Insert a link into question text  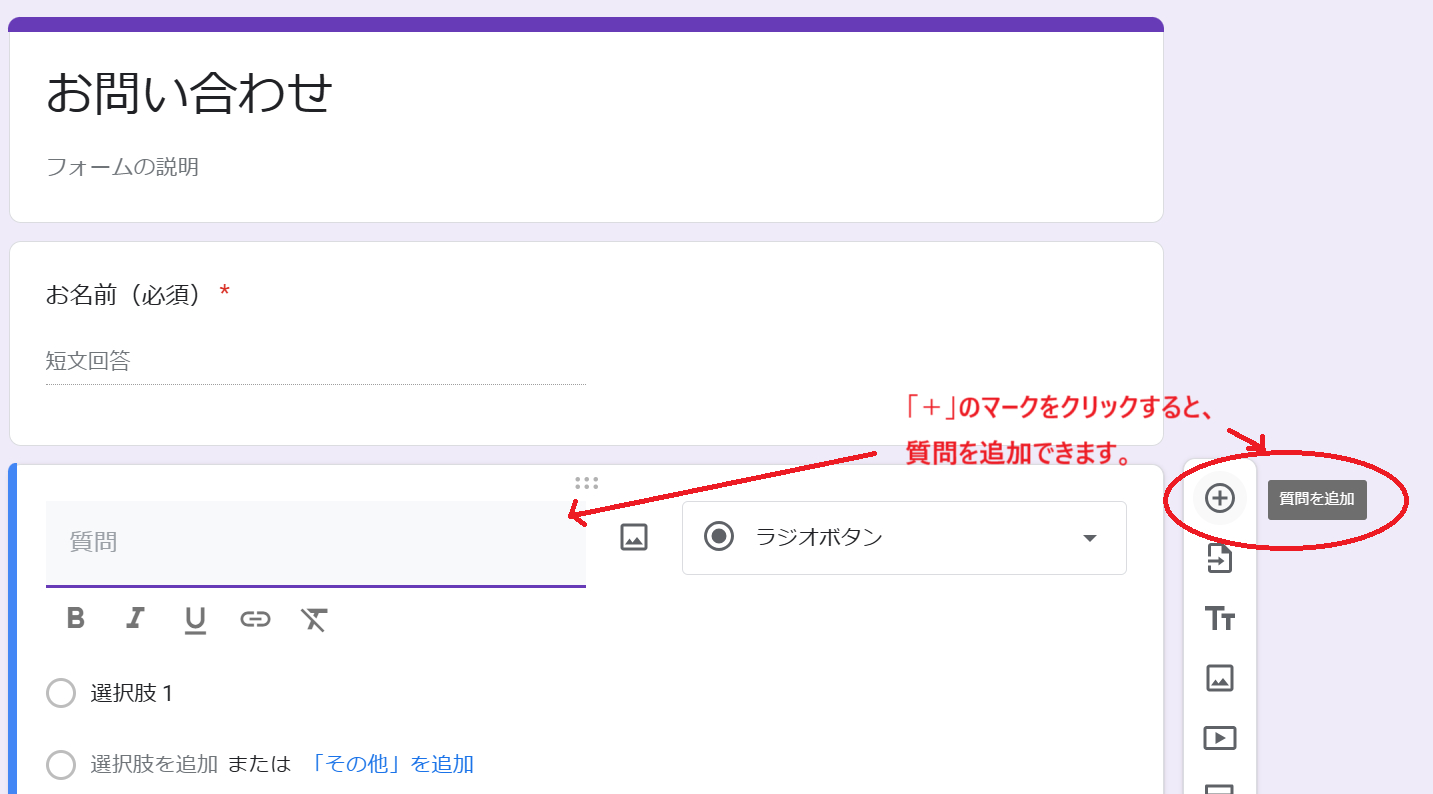click(x=255, y=619)
